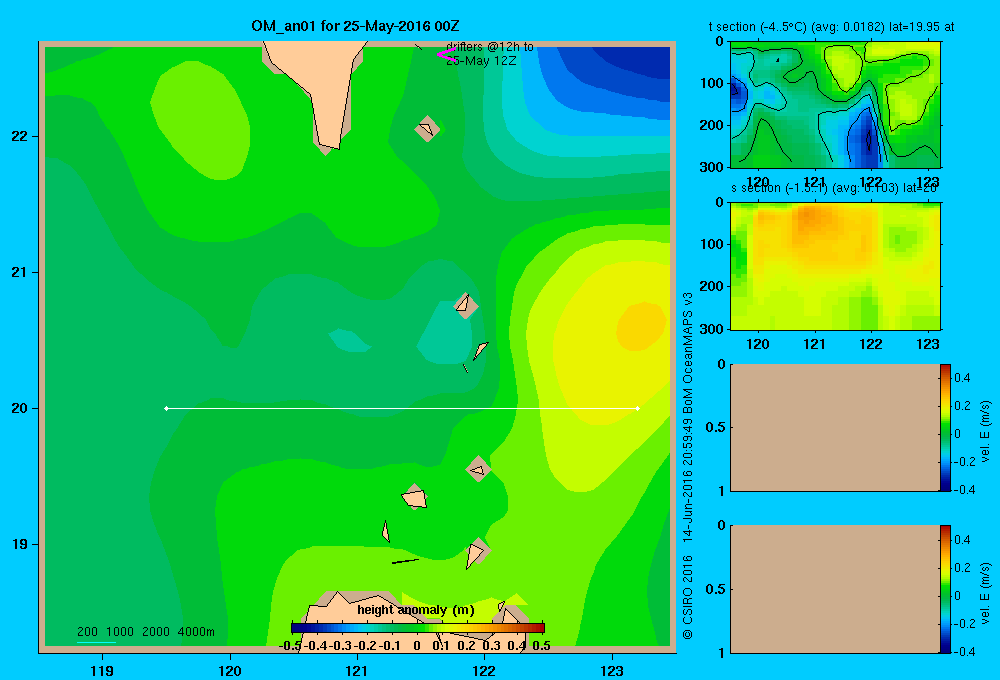Click longitude label 123 below the main map
1000x680 pixels.
[x=612, y=670]
